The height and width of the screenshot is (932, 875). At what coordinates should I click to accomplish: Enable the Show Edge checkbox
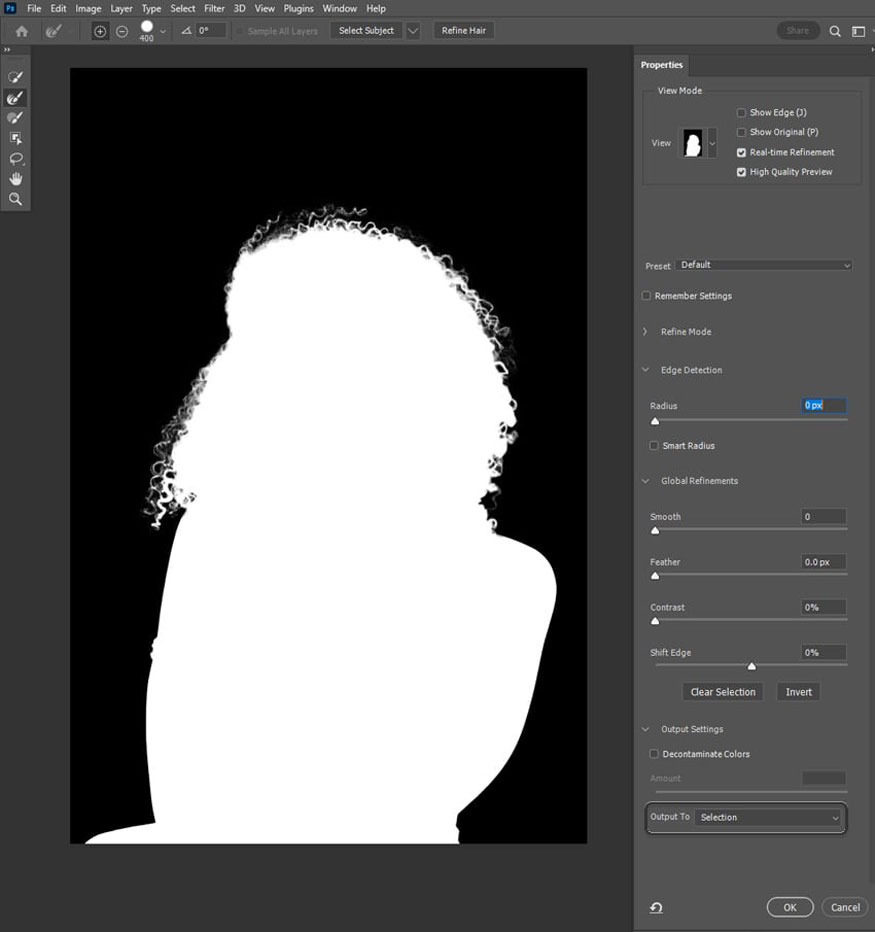click(741, 113)
